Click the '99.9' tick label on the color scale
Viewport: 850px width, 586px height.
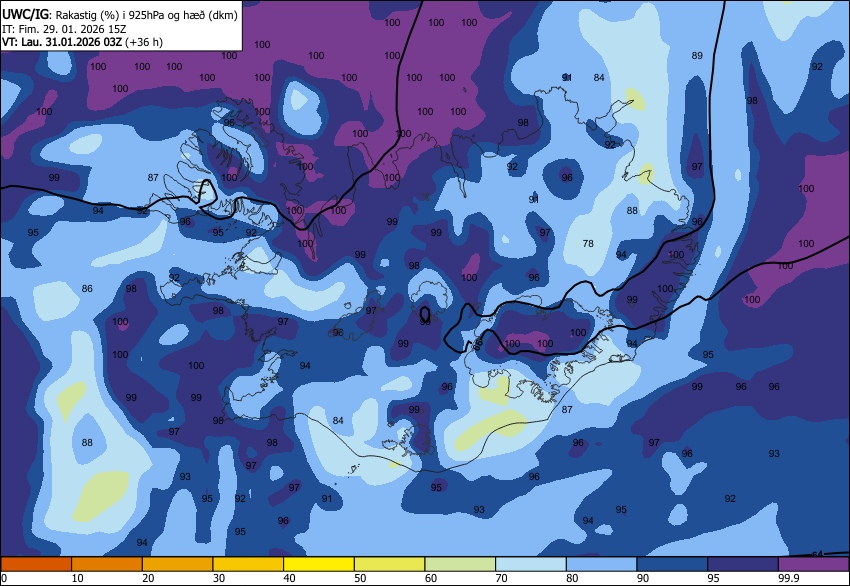click(789, 578)
